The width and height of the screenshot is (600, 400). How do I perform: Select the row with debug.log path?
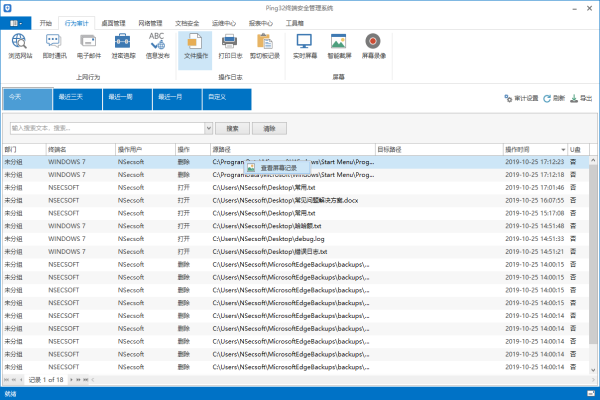[x=296, y=239]
